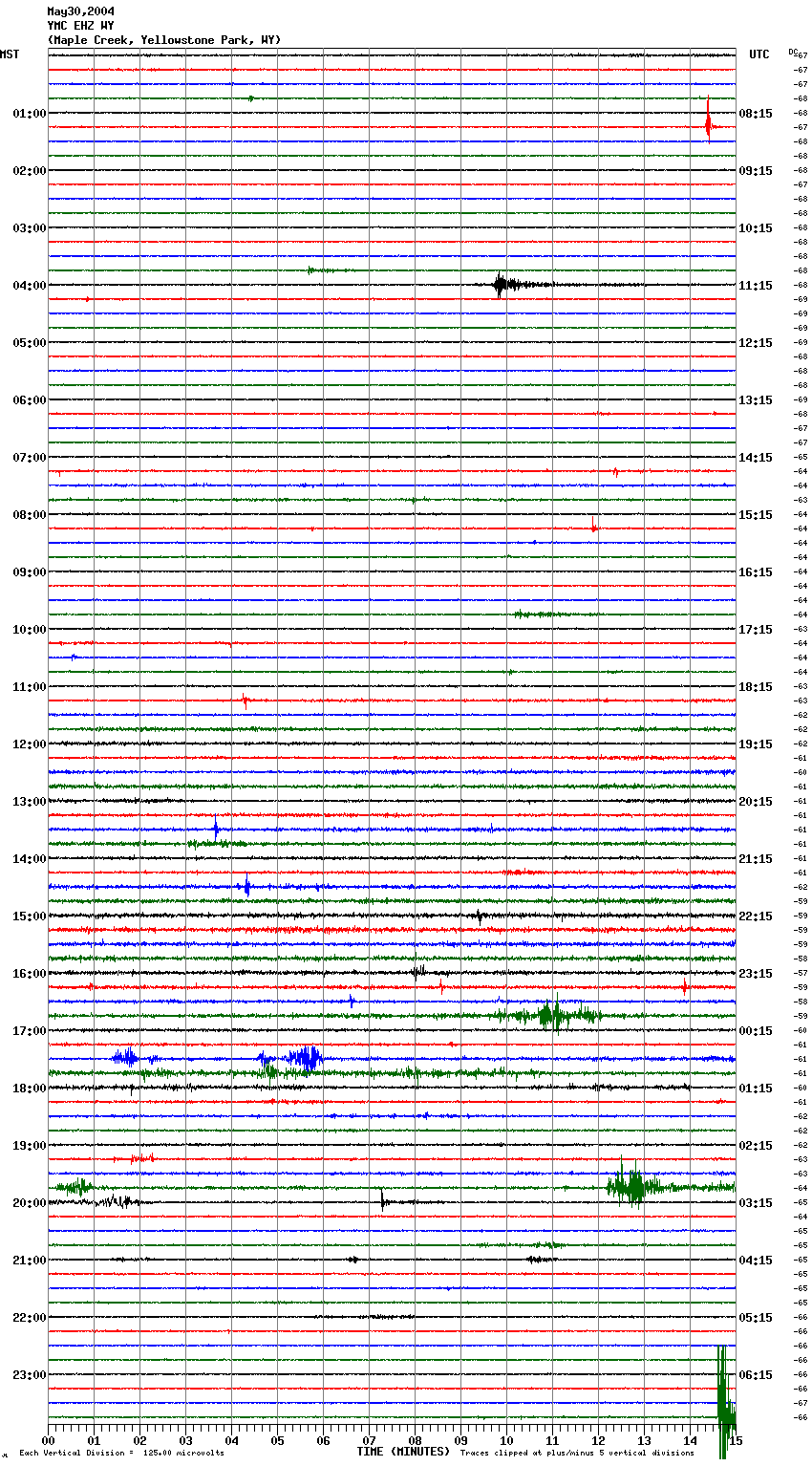Viewport: 812px width, 1466px height.
Task: Click the 03:15 UTC time label
Action: pyautogui.click(x=756, y=1203)
